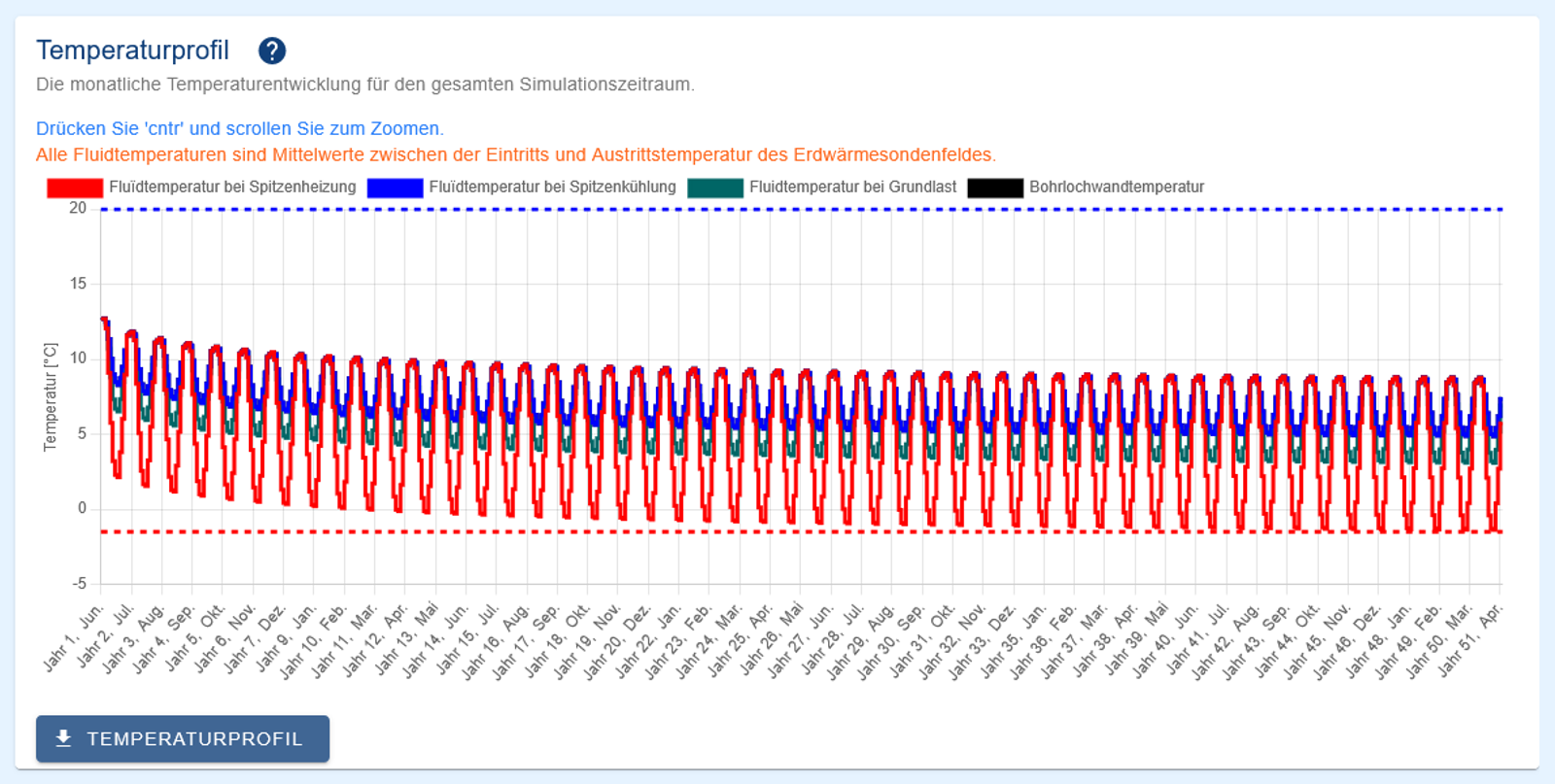Viewport: 1555px width, 784px height.
Task: Click the 'Jahr 1, Jun.' axis label
Action: point(74,638)
